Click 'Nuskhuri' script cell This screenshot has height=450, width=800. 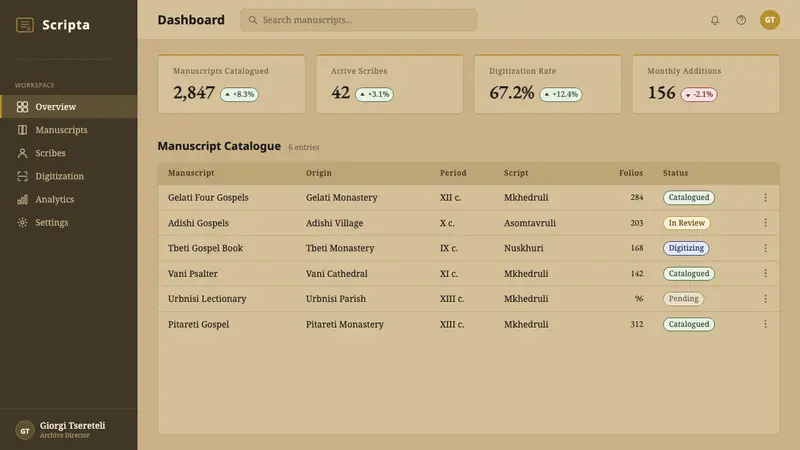point(524,248)
